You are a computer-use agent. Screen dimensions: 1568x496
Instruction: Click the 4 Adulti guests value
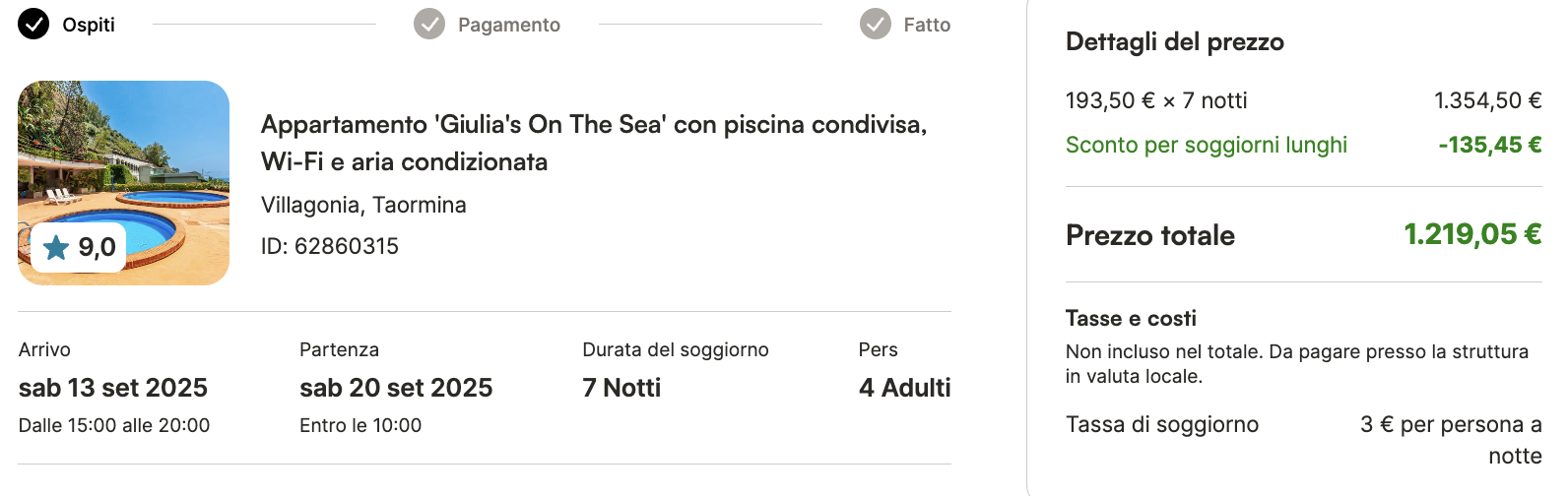[x=905, y=388]
